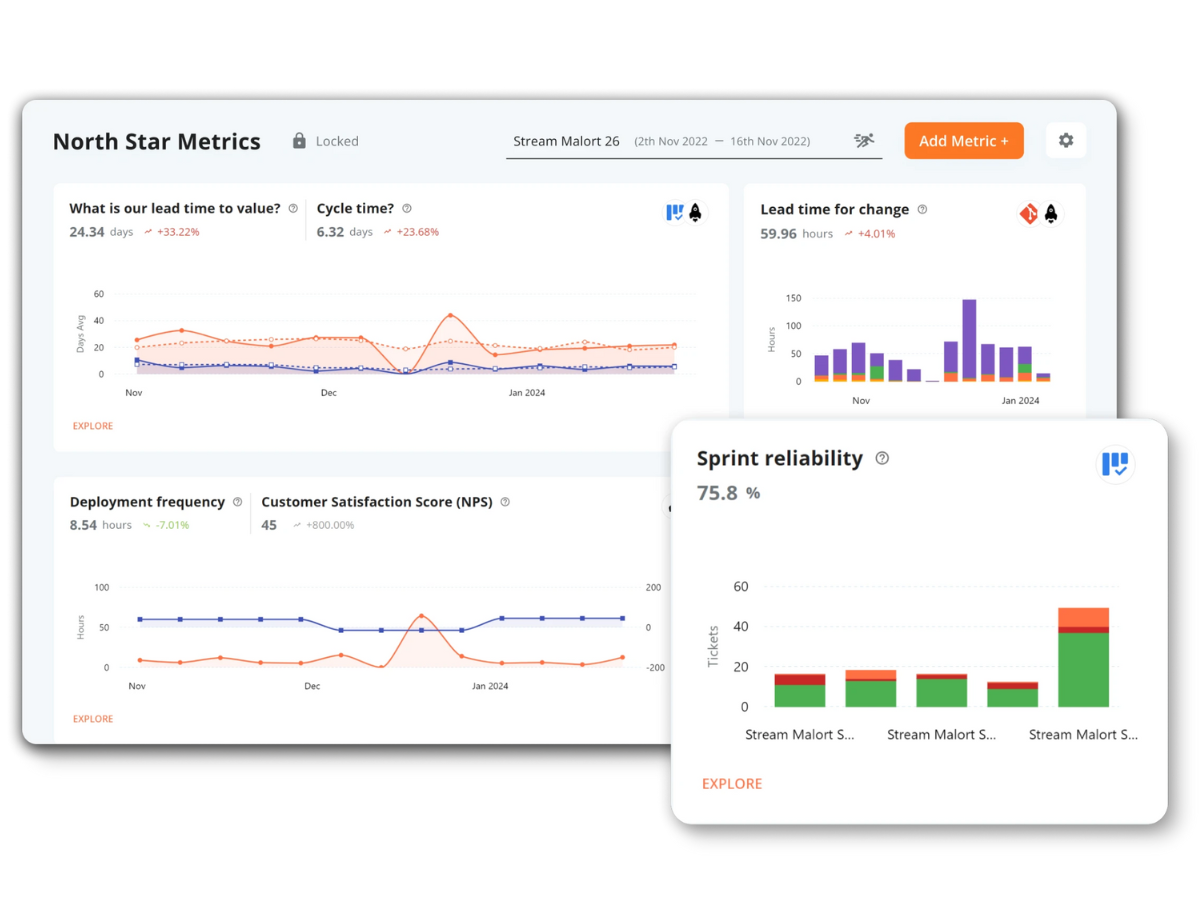
Task: Open EXPLORE in the Sprint reliability card
Action: (732, 784)
